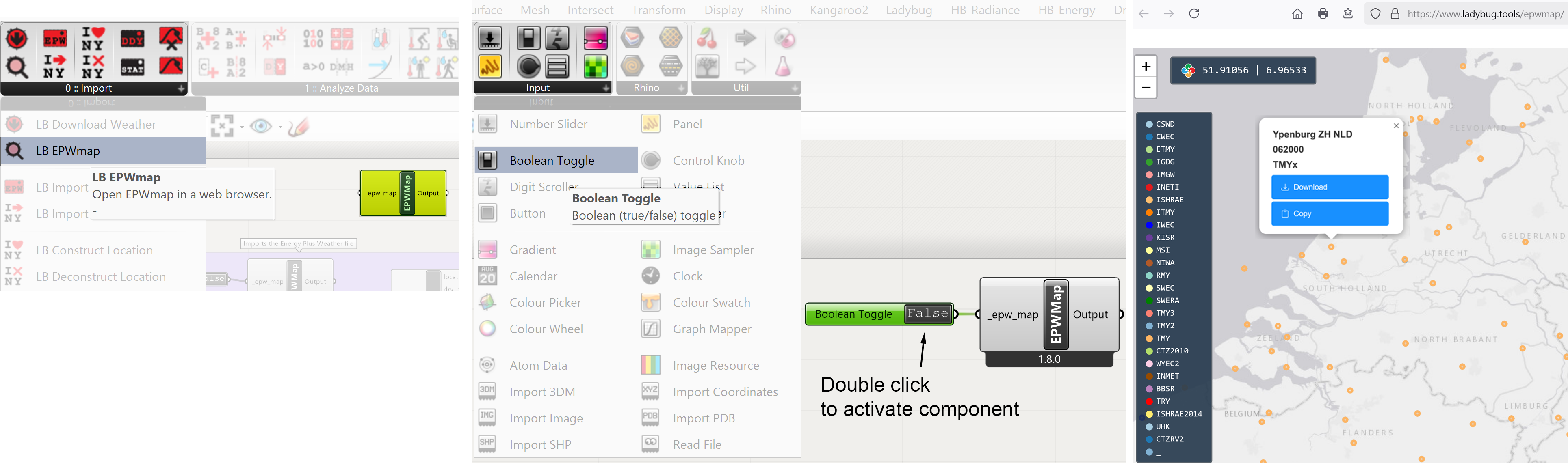The width and height of the screenshot is (1568, 463).
Task: Enable the False state on toggle
Action: (x=925, y=313)
